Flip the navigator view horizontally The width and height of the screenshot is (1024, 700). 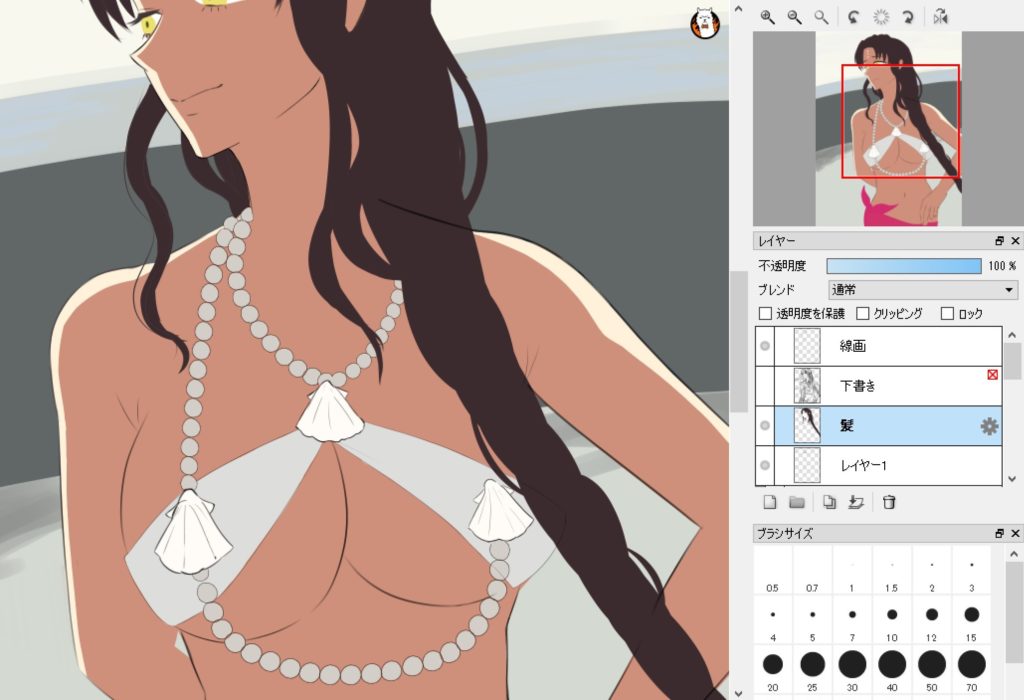pos(940,17)
